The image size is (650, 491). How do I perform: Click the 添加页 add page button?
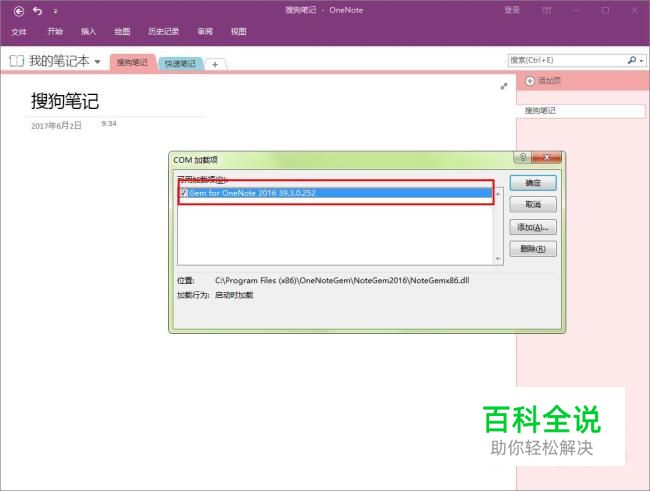[x=543, y=81]
